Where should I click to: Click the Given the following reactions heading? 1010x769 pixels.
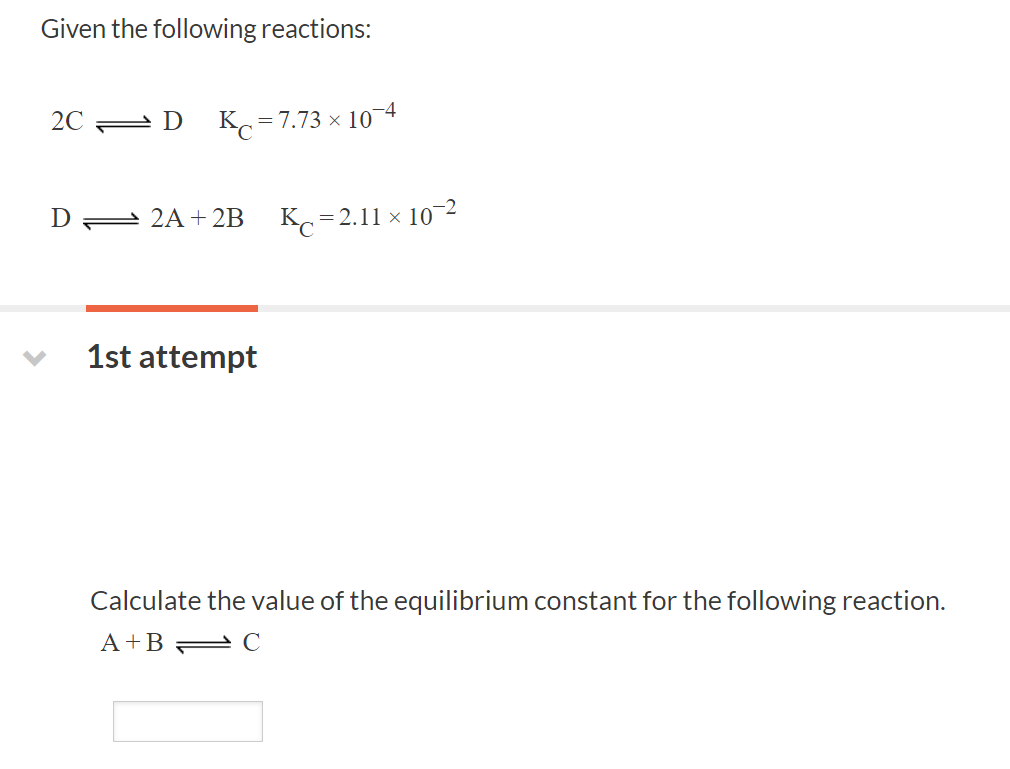[x=206, y=28]
